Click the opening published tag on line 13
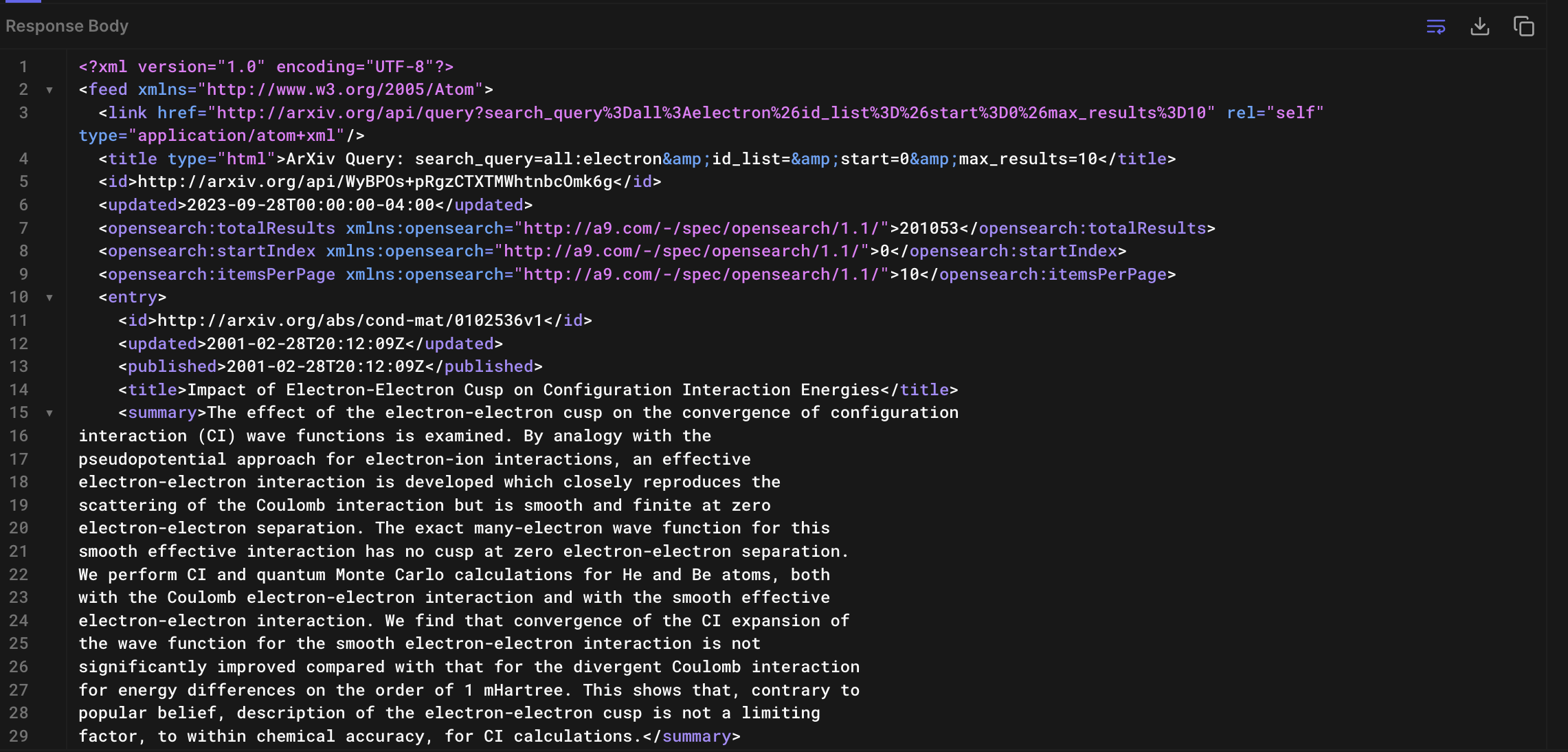The height and width of the screenshot is (752, 1568). pos(172,366)
